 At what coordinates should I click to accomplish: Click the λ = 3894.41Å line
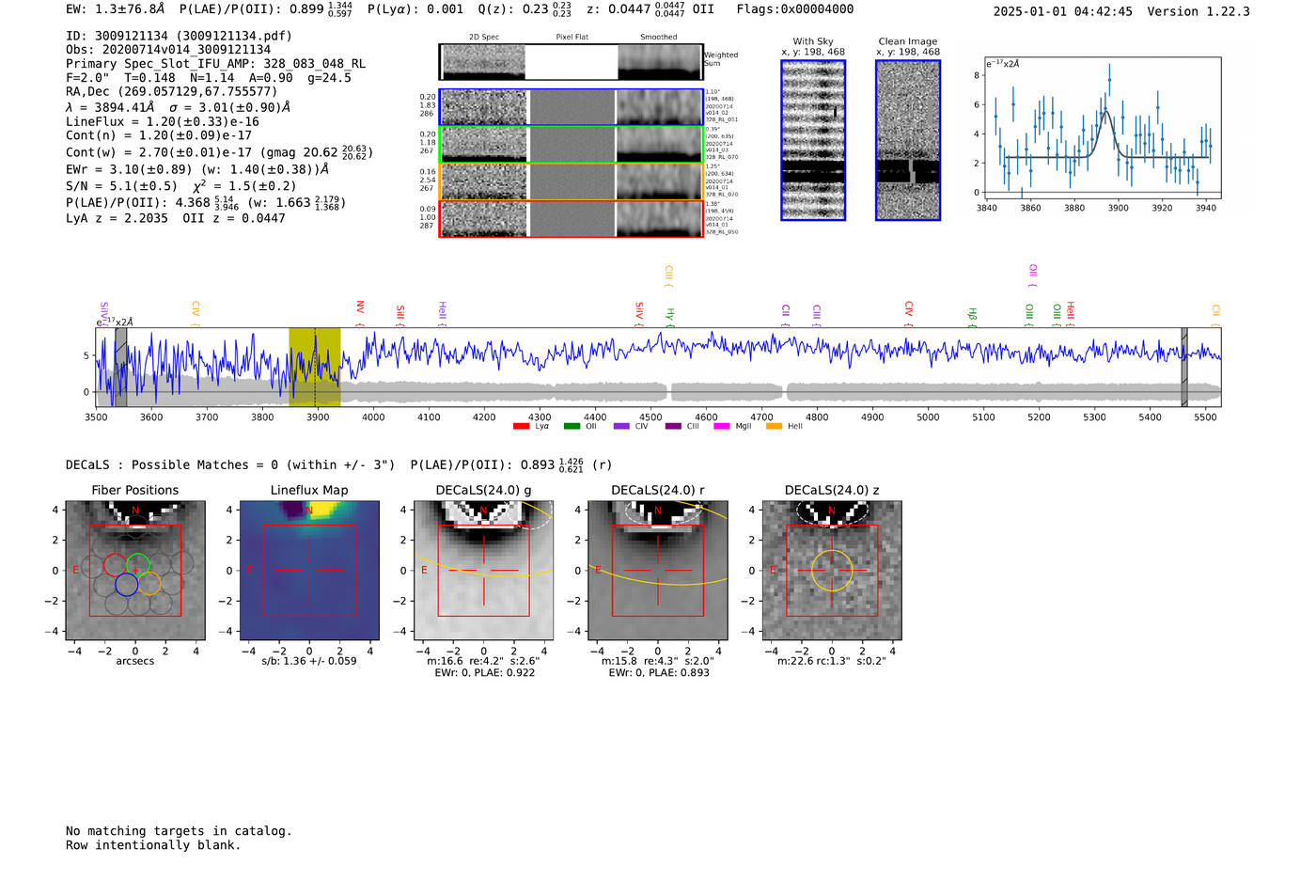point(179,107)
